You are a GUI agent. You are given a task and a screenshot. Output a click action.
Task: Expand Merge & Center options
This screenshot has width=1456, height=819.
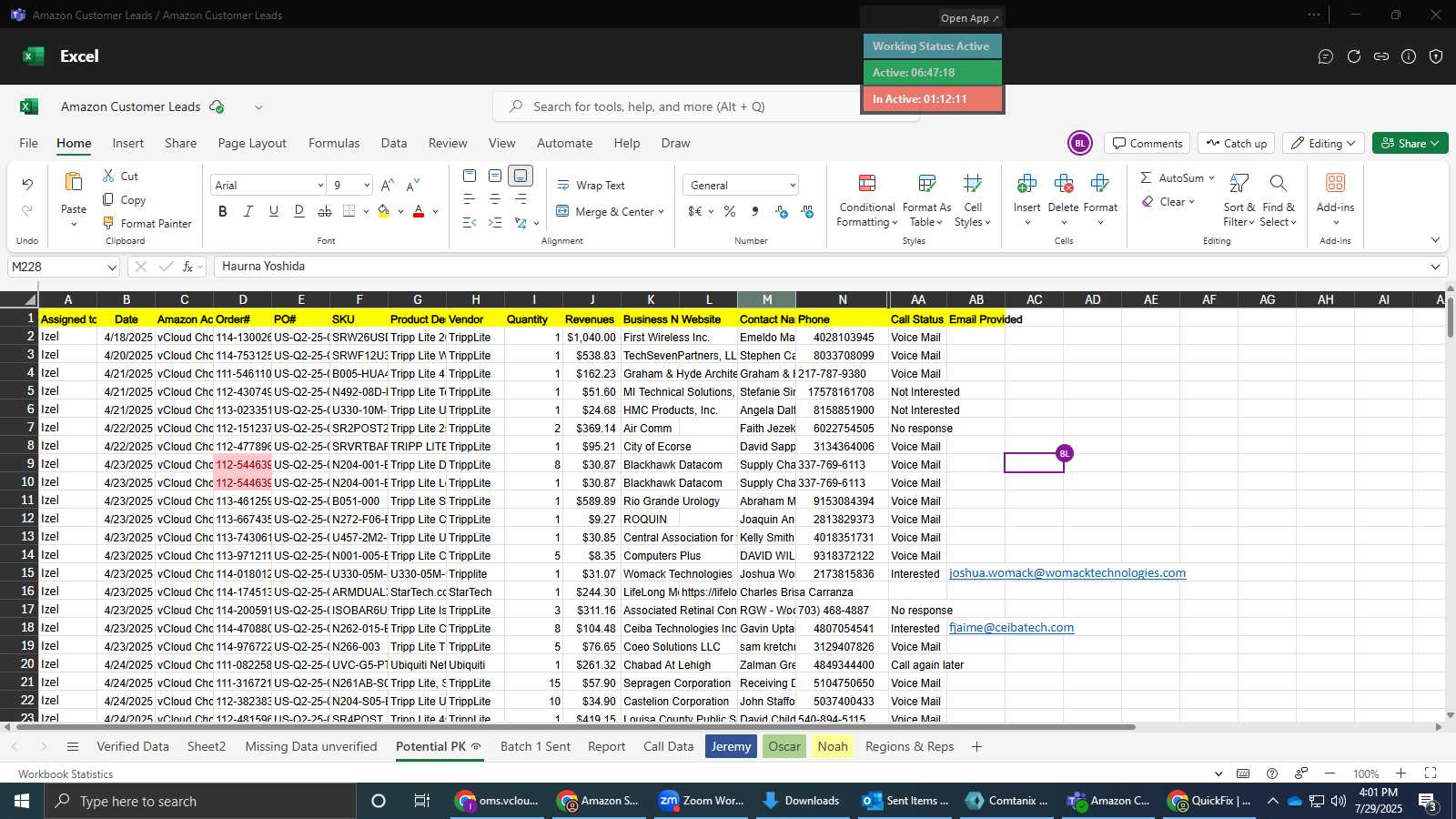(661, 211)
